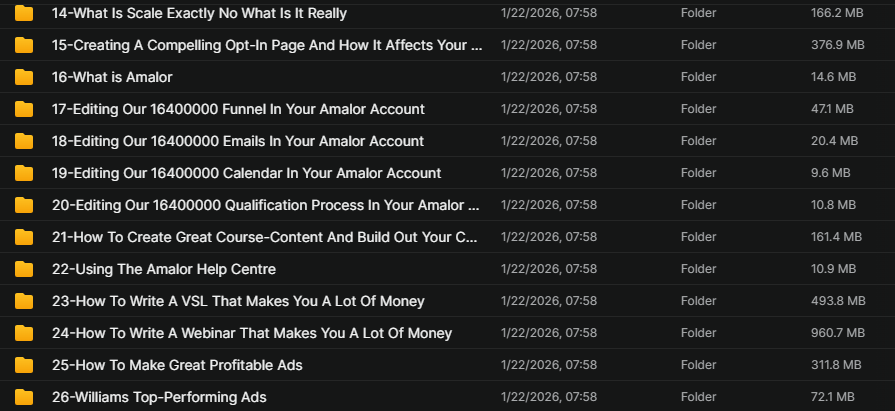
Task: Open 25-How To Make Great Profitable Ads
Action: 177,365
